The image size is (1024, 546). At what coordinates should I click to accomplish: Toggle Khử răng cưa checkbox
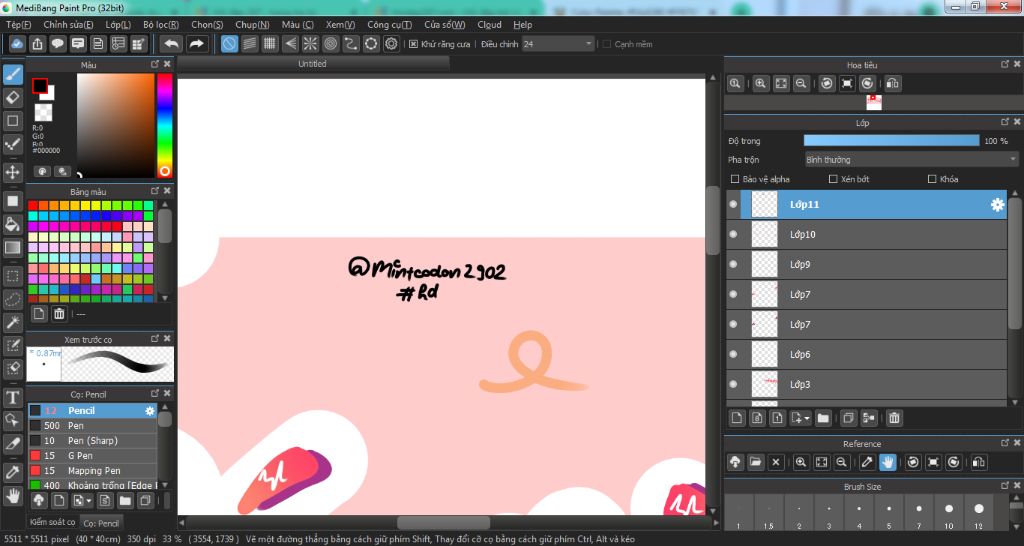(x=413, y=44)
